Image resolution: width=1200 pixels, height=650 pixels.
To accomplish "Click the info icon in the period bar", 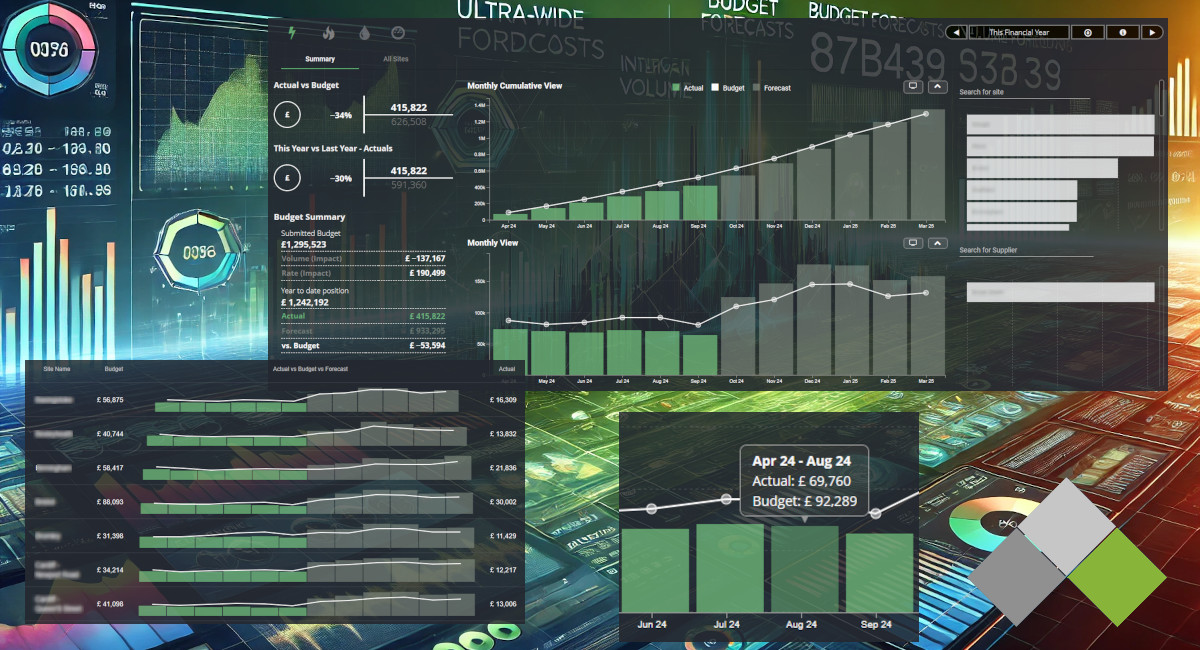I will 1123,32.
